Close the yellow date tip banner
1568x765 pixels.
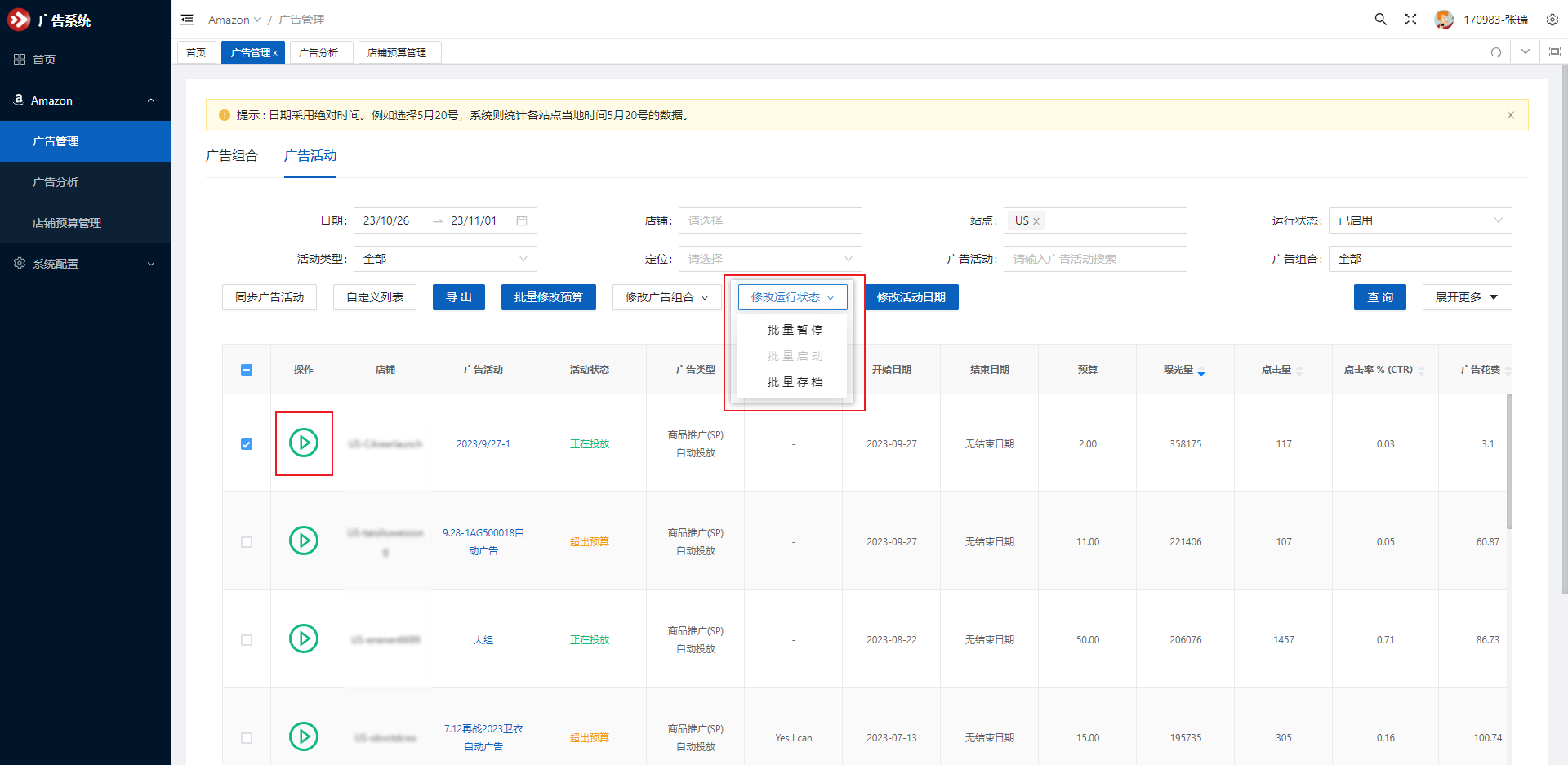(x=1510, y=115)
